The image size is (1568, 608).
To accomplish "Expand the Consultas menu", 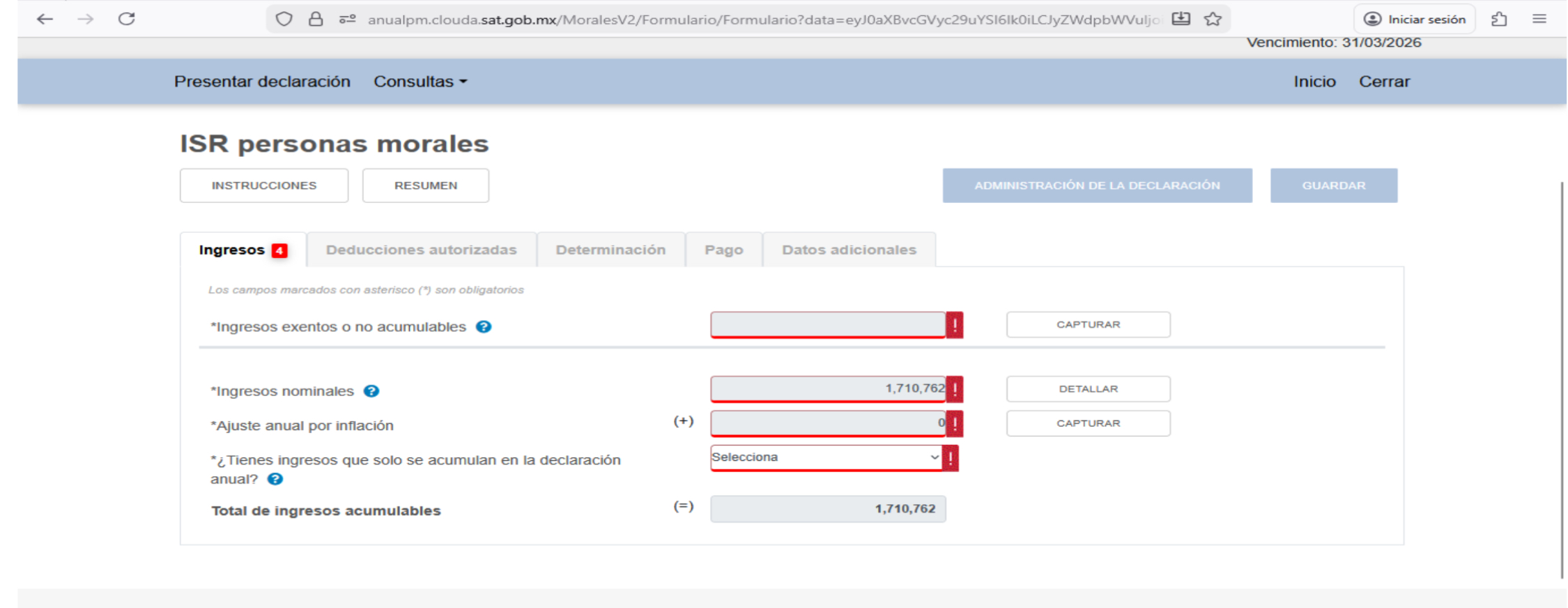I will coord(420,82).
